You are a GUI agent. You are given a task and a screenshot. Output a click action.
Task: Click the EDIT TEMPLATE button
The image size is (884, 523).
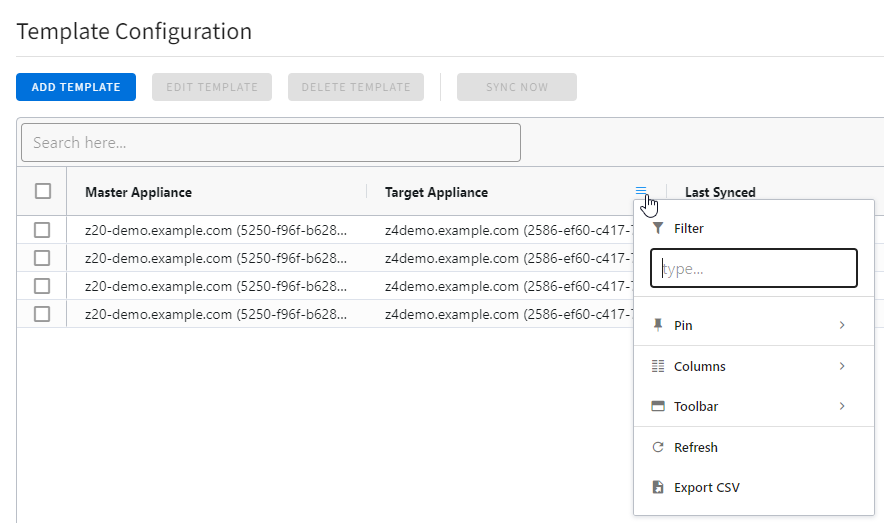[x=212, y=87]
